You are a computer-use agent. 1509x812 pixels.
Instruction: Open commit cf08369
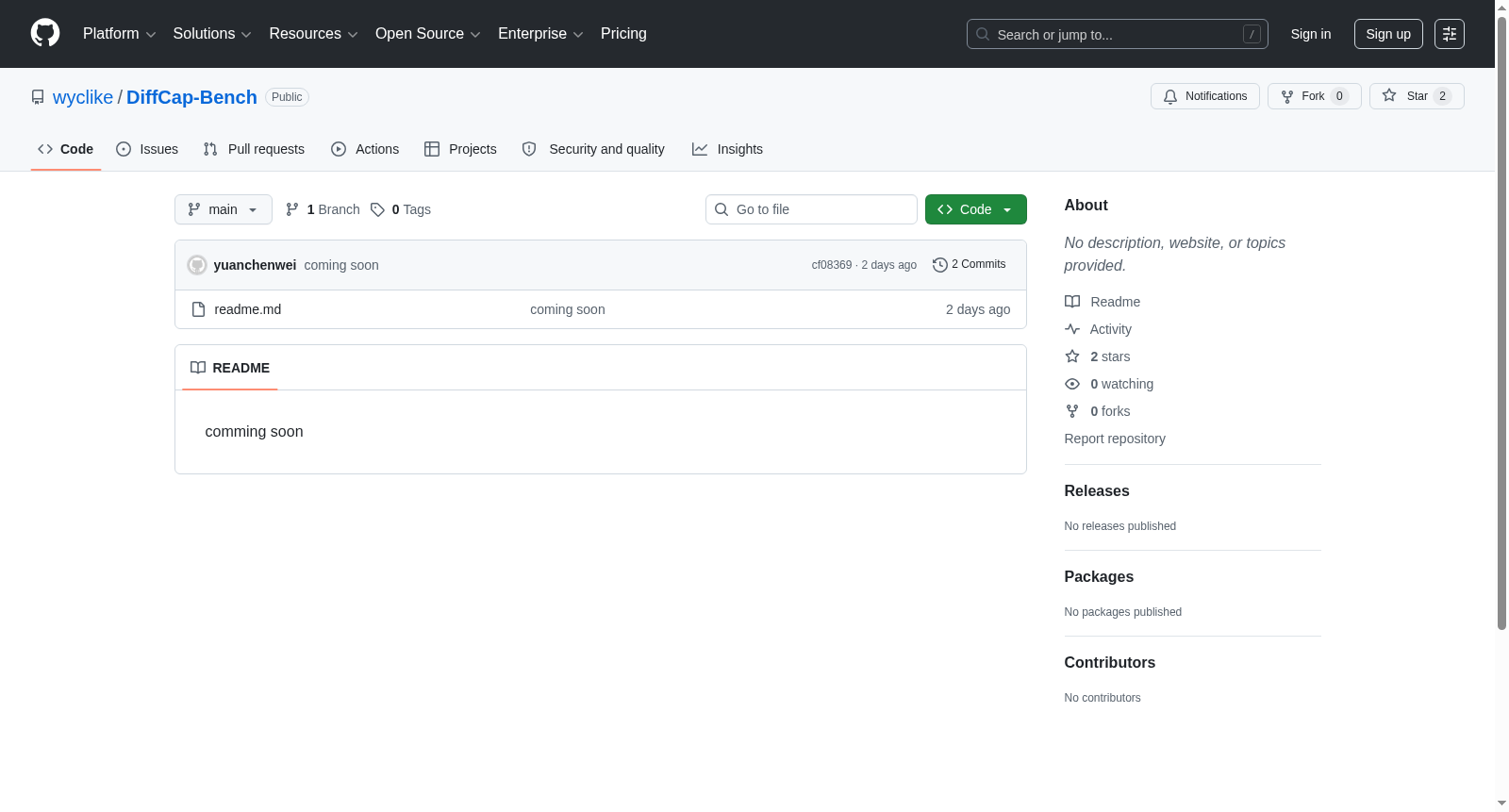click(832, 265)
